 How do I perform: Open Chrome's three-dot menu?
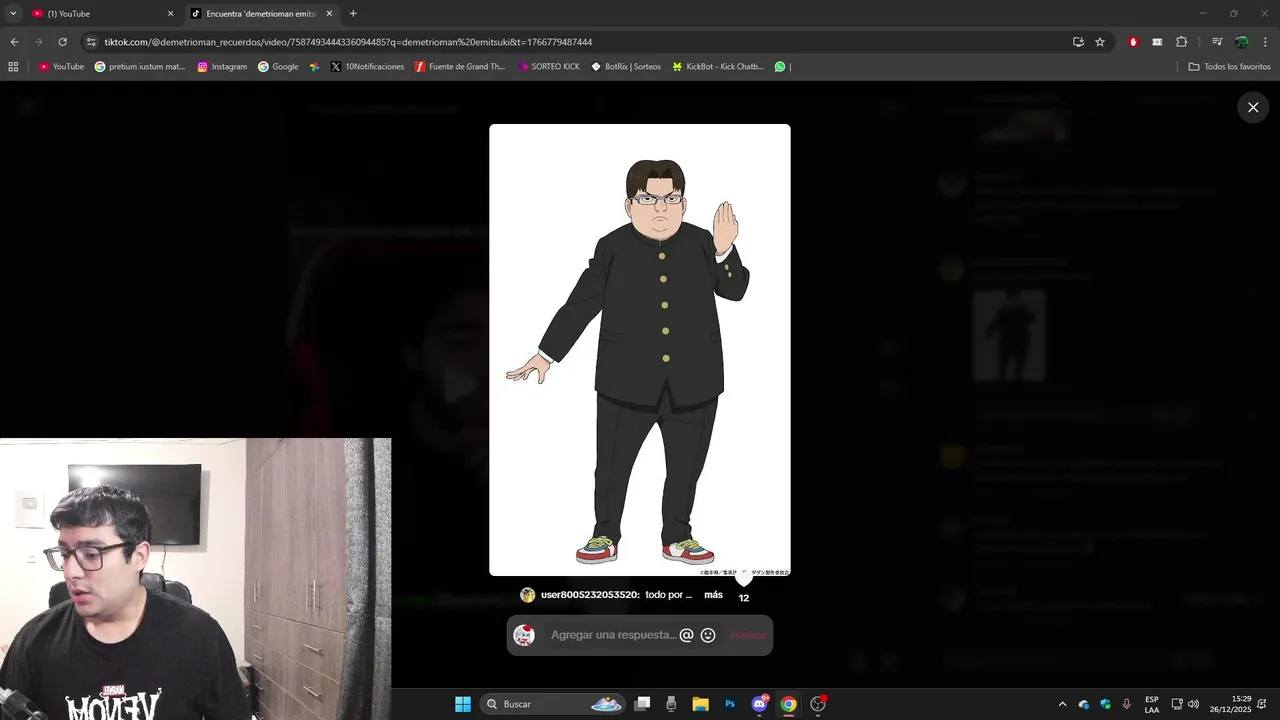pos(1266,42)
